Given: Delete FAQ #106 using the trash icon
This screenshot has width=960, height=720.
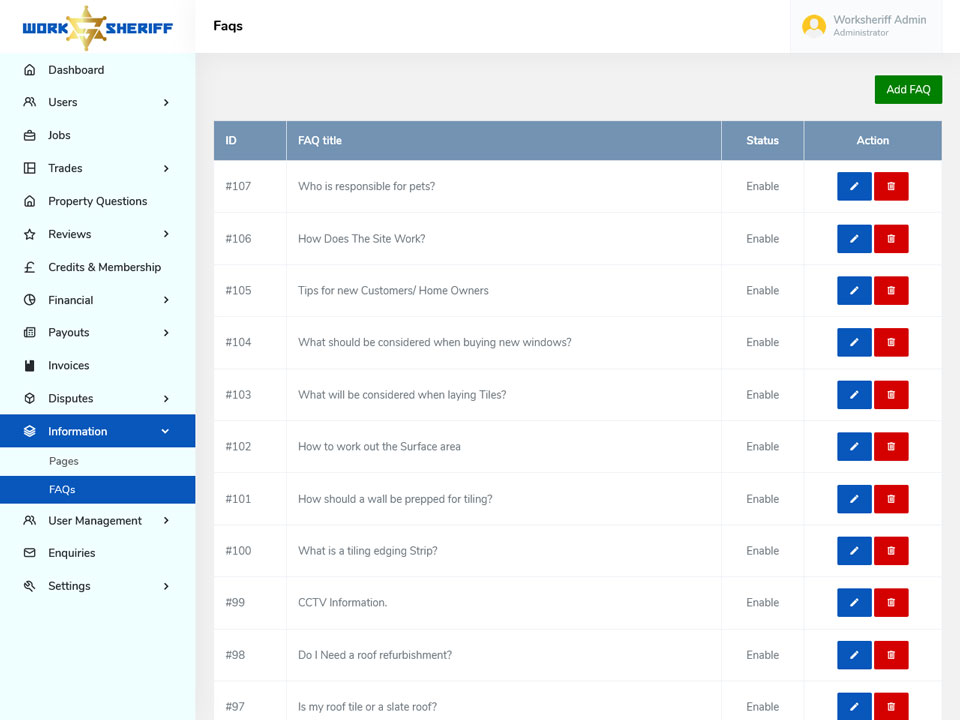Looking at the screenshot, I should (891, 239).
